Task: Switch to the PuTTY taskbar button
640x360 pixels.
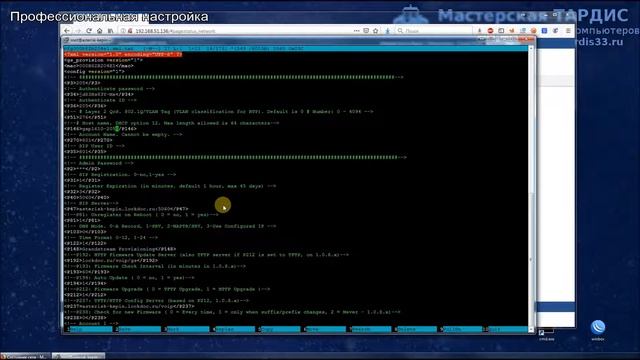Action: 78,356
